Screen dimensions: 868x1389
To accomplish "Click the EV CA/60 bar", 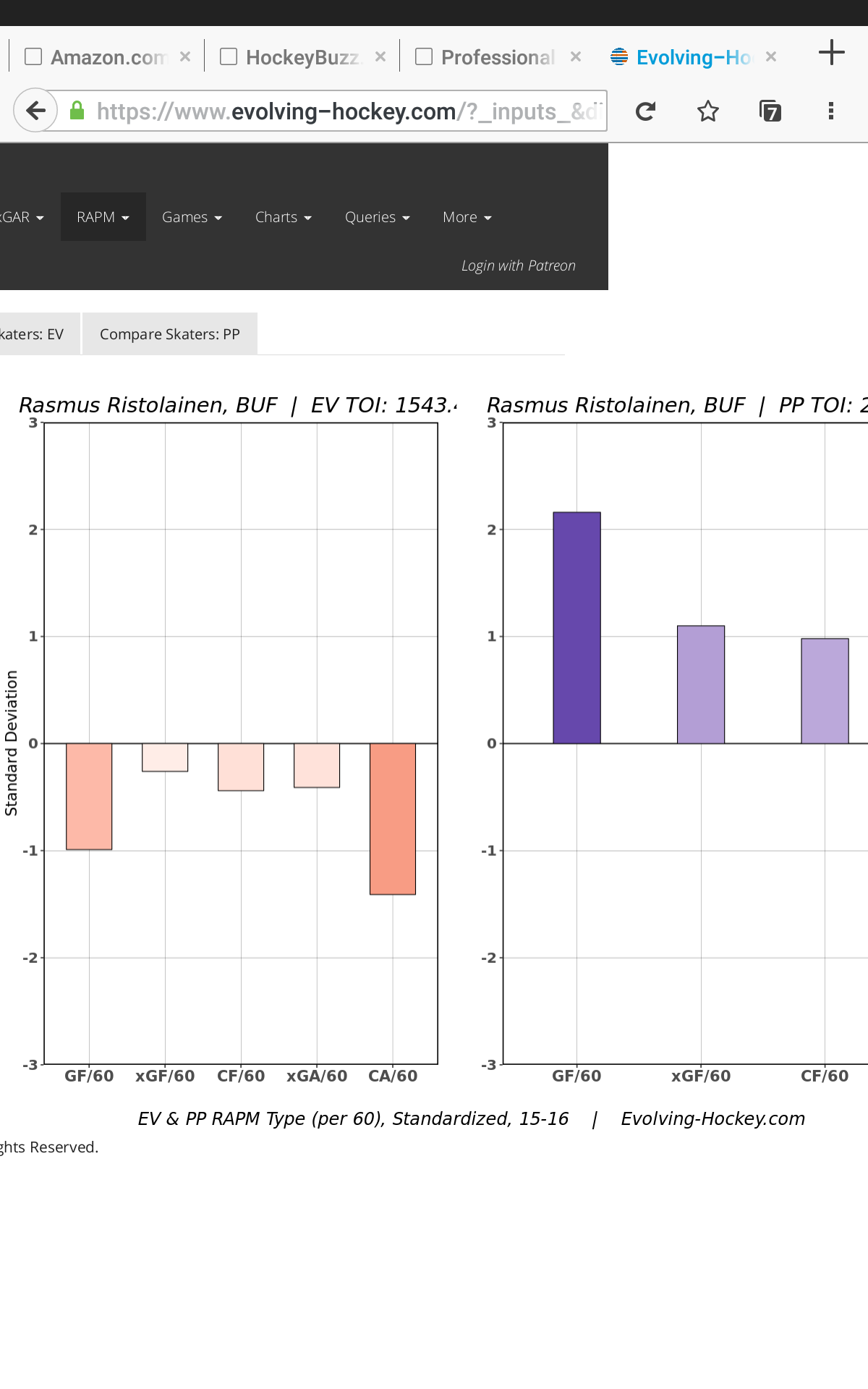I will click(x=393, y=819).
